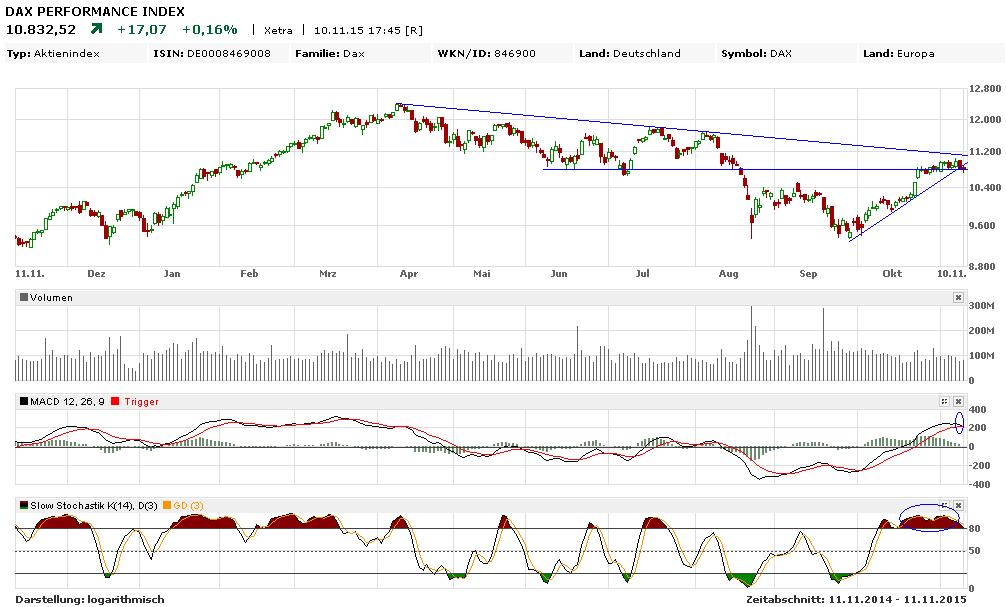Click the red Trigger legend square
The image size is (1006, 607).
click(x=115, y=401)
